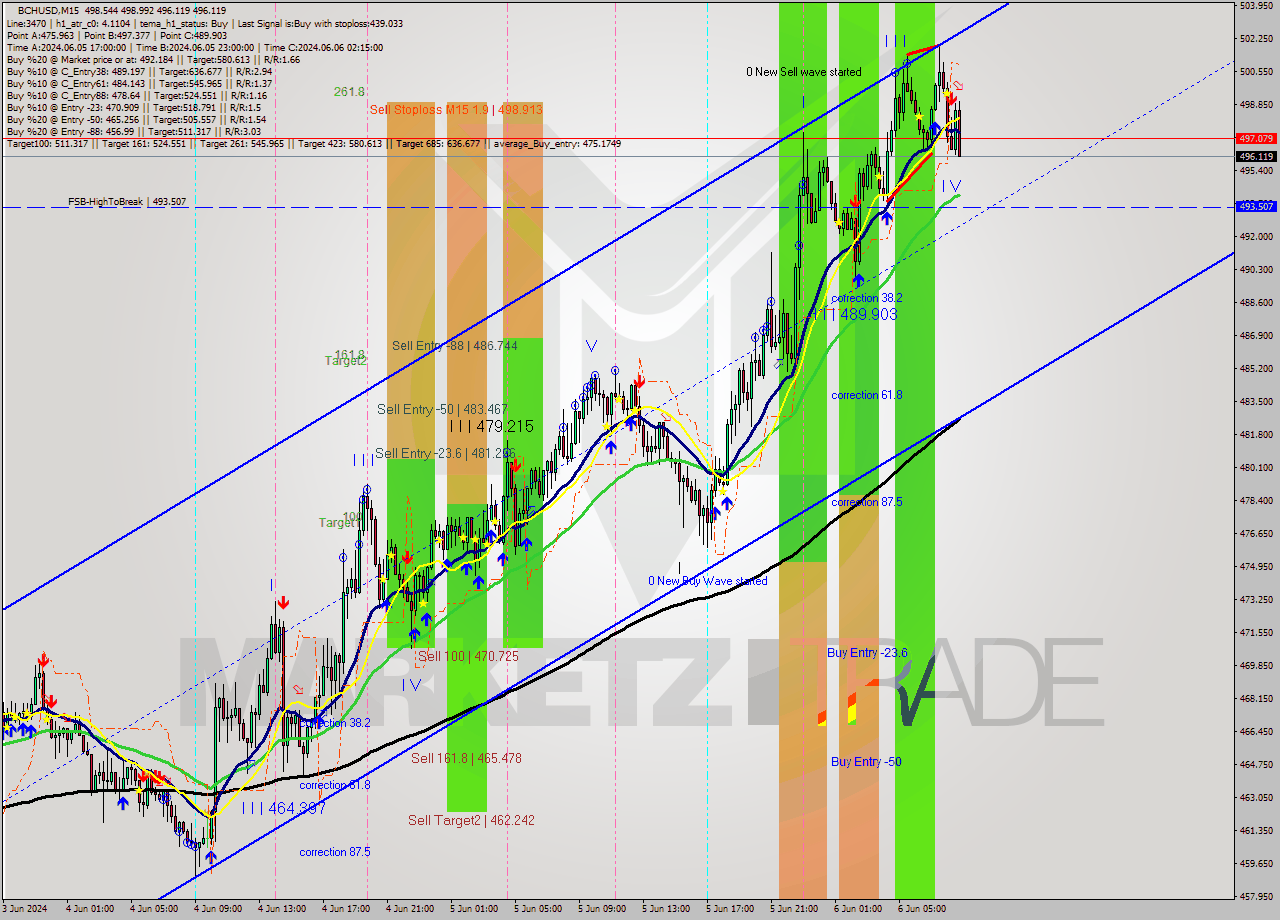1280x920 pixels.
Task: Click the 'FSB-HighToBreak | 493.507' label
Action: tap(127, 202)
